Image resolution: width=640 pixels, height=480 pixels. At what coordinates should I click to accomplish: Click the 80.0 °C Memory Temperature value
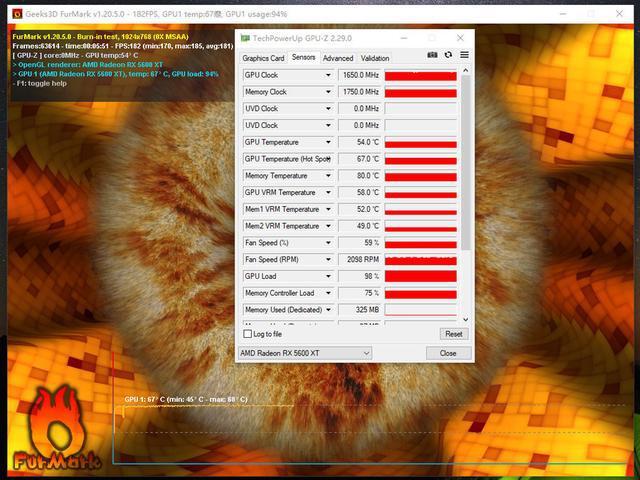tap(360, 176)
